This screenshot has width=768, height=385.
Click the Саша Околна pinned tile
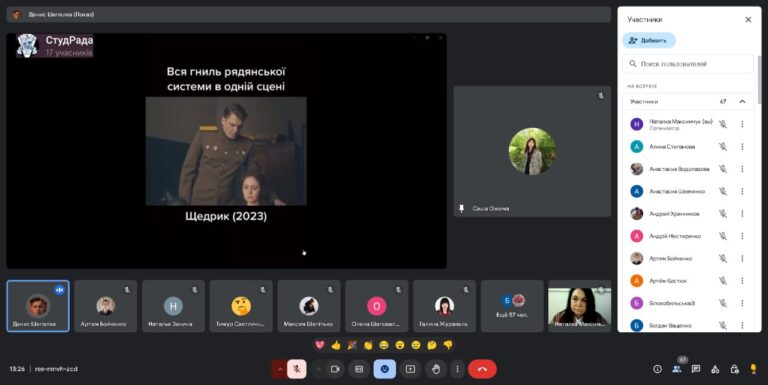(532, 151)
